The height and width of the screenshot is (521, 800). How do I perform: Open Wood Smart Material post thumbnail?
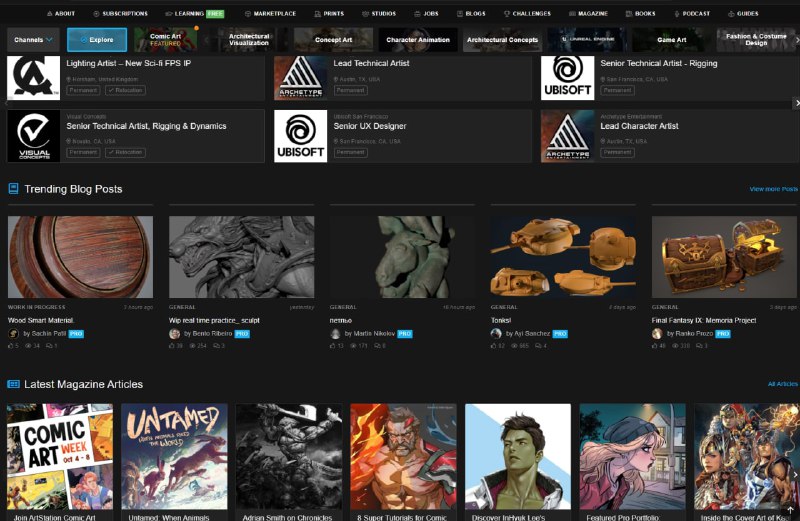tap(80, 257)
